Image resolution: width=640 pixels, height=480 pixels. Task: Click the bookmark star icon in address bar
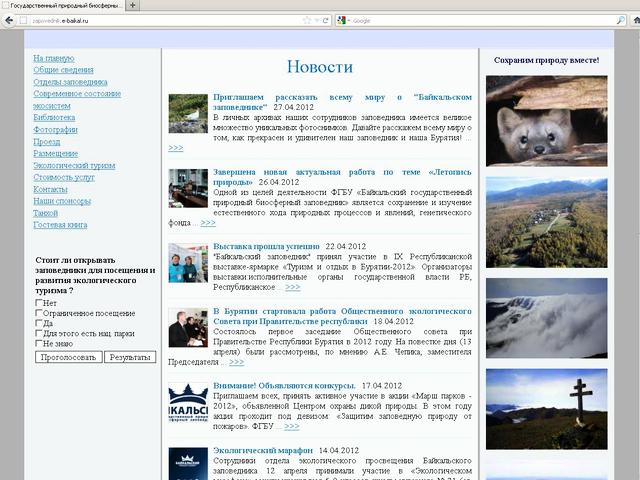307,20
